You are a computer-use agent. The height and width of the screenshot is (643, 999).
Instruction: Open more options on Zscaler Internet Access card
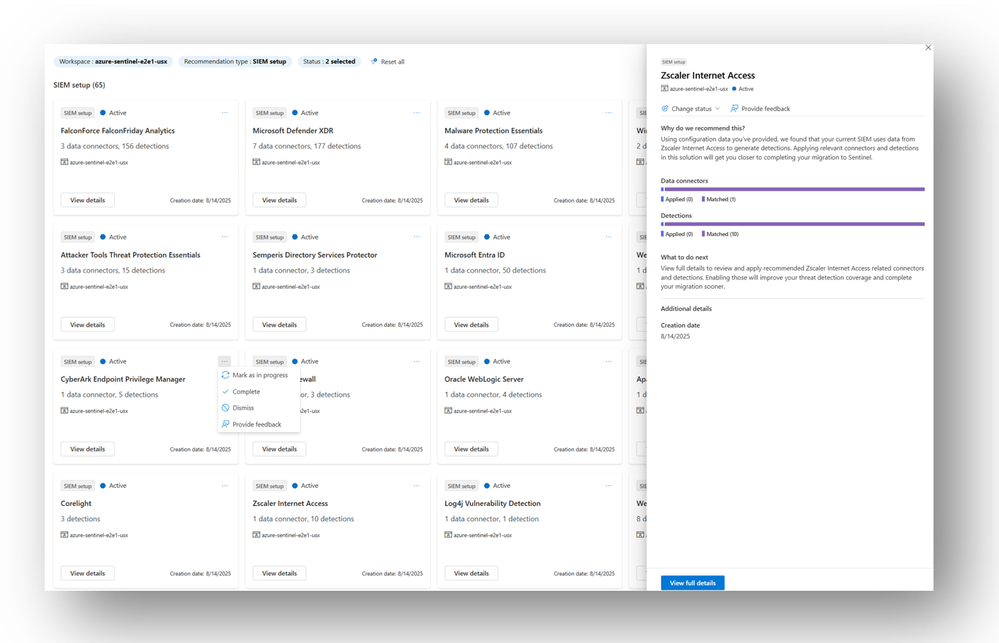[x=416, y=486]
